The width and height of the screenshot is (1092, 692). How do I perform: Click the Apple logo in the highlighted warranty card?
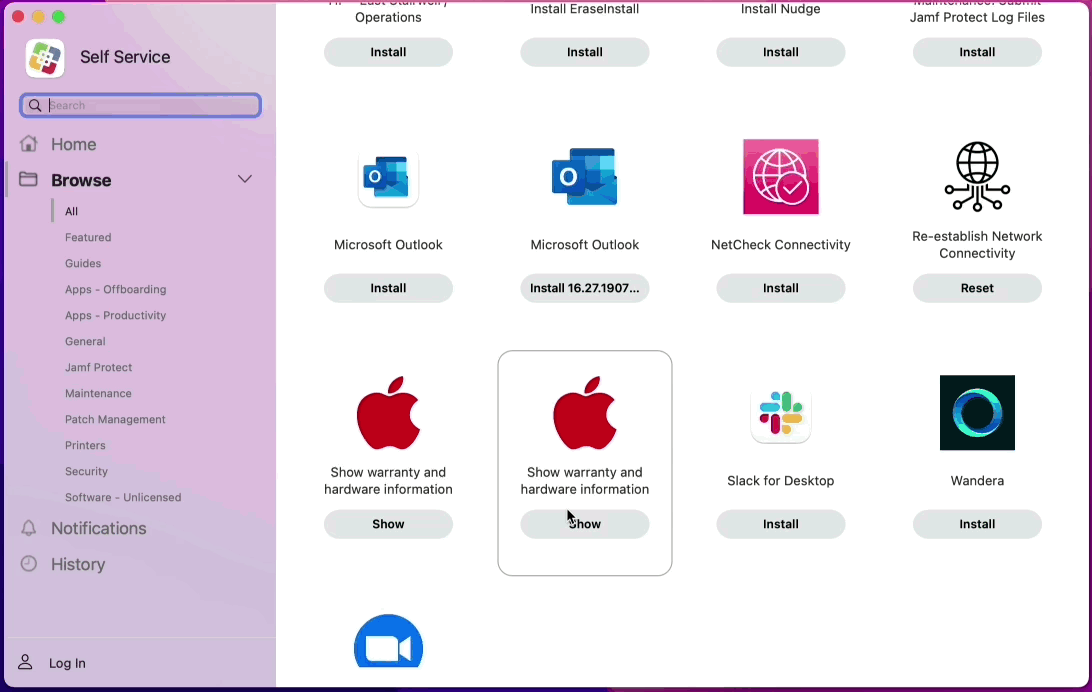coord(584,413)
